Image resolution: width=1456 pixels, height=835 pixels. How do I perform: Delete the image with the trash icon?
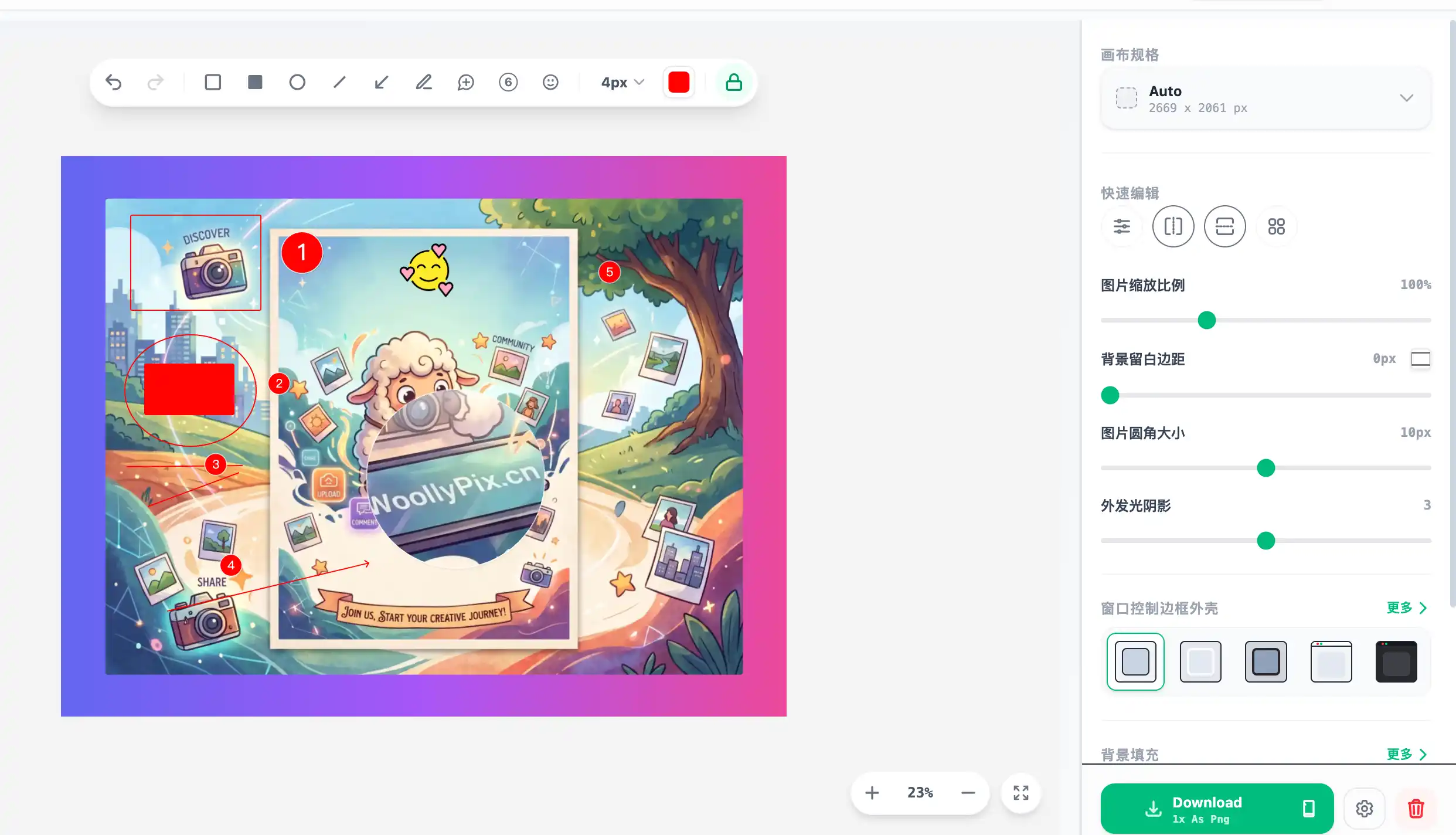click(1416, 809)
